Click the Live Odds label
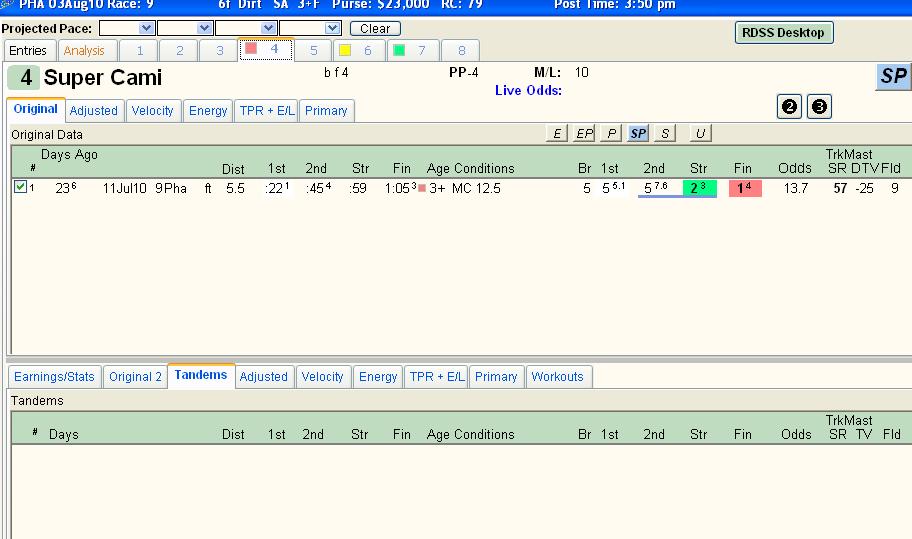The image size is (912, 539). [528, 91]
